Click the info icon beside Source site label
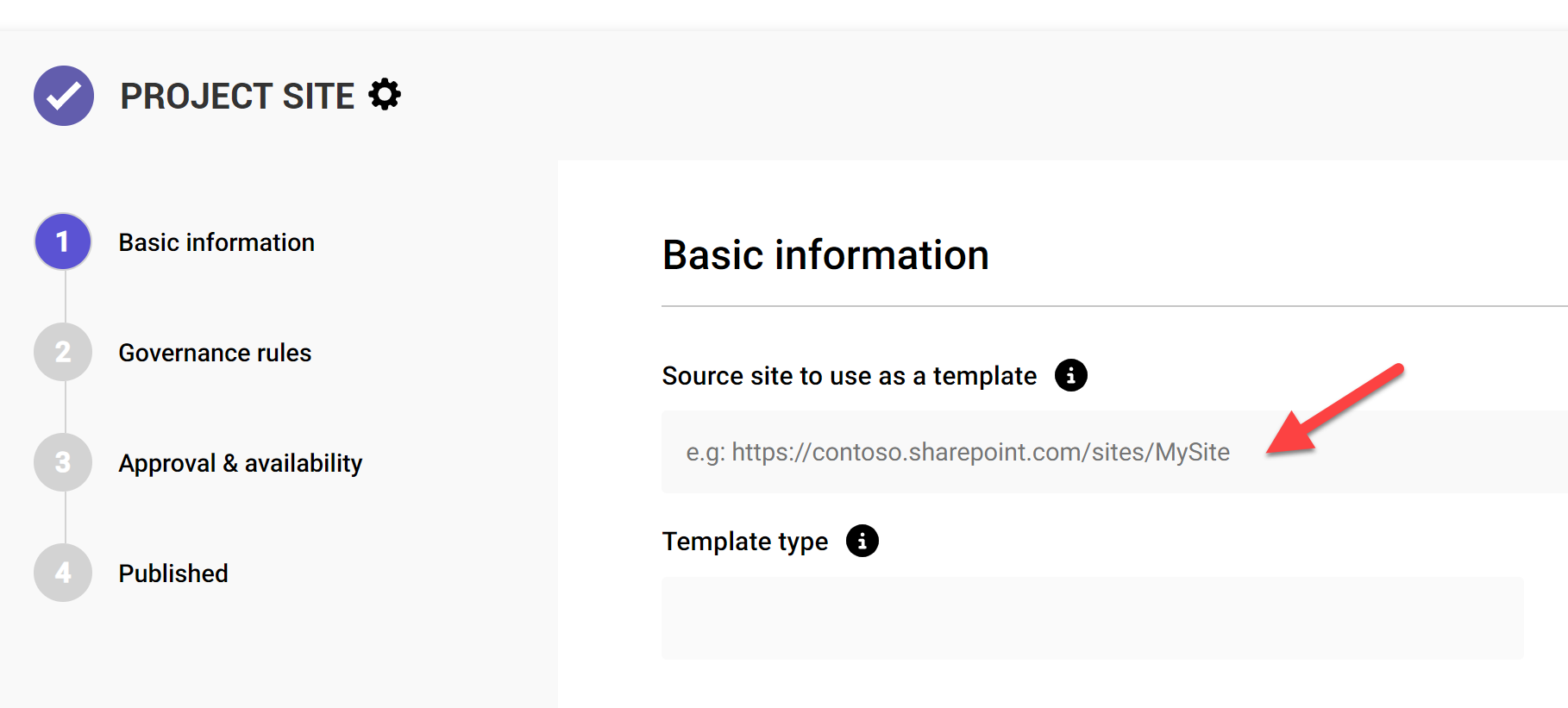This screenshot has height=708, width=1568. pyautogui.click(x=1071, y=375)
